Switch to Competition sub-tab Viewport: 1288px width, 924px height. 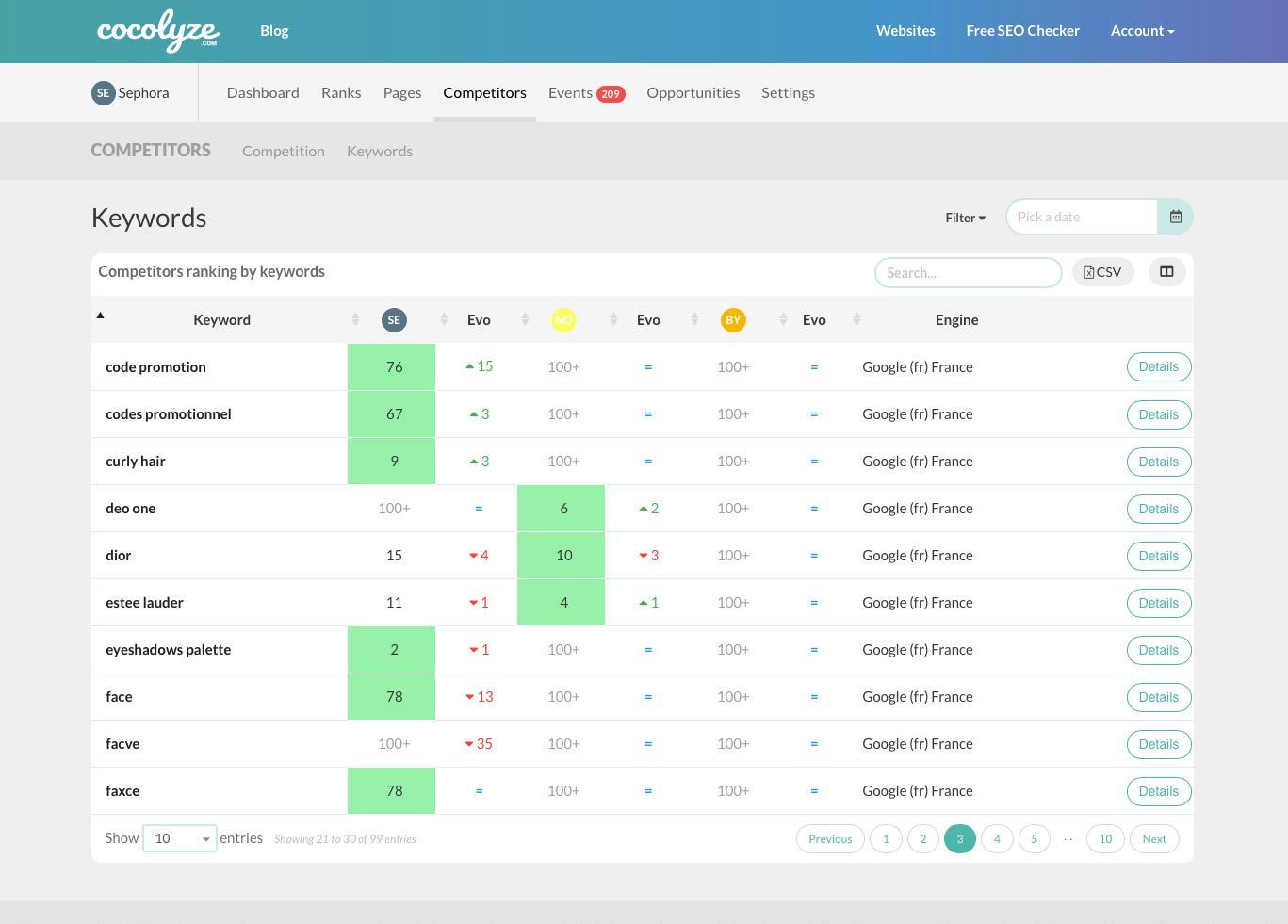pos(283,152)
